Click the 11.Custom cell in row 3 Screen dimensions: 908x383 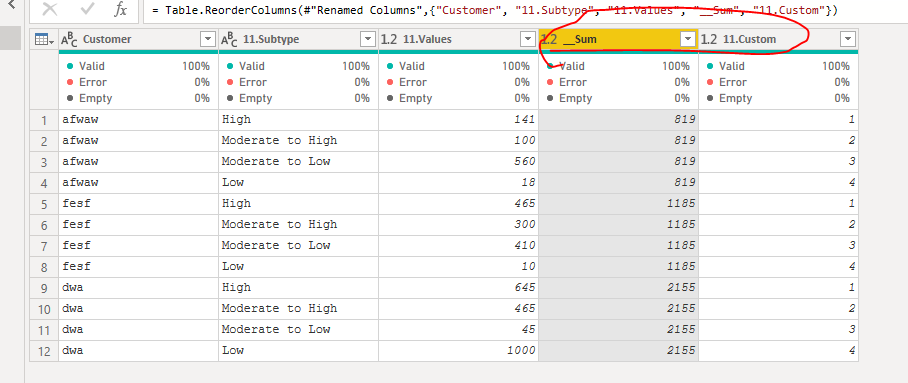coord(778,162)
